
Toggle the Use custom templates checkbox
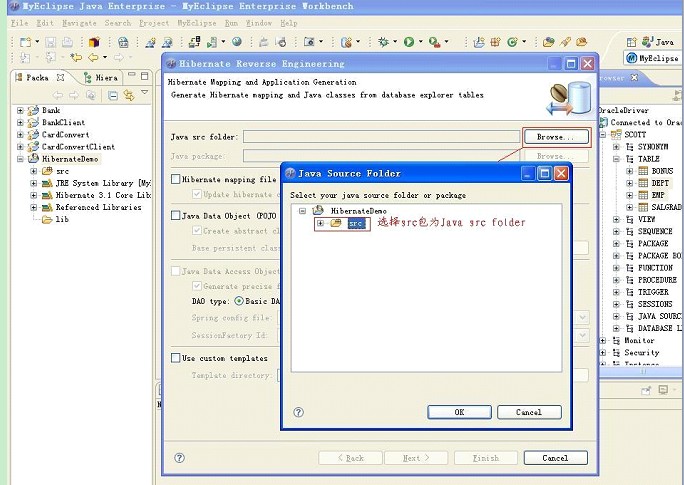coord(175,358)
